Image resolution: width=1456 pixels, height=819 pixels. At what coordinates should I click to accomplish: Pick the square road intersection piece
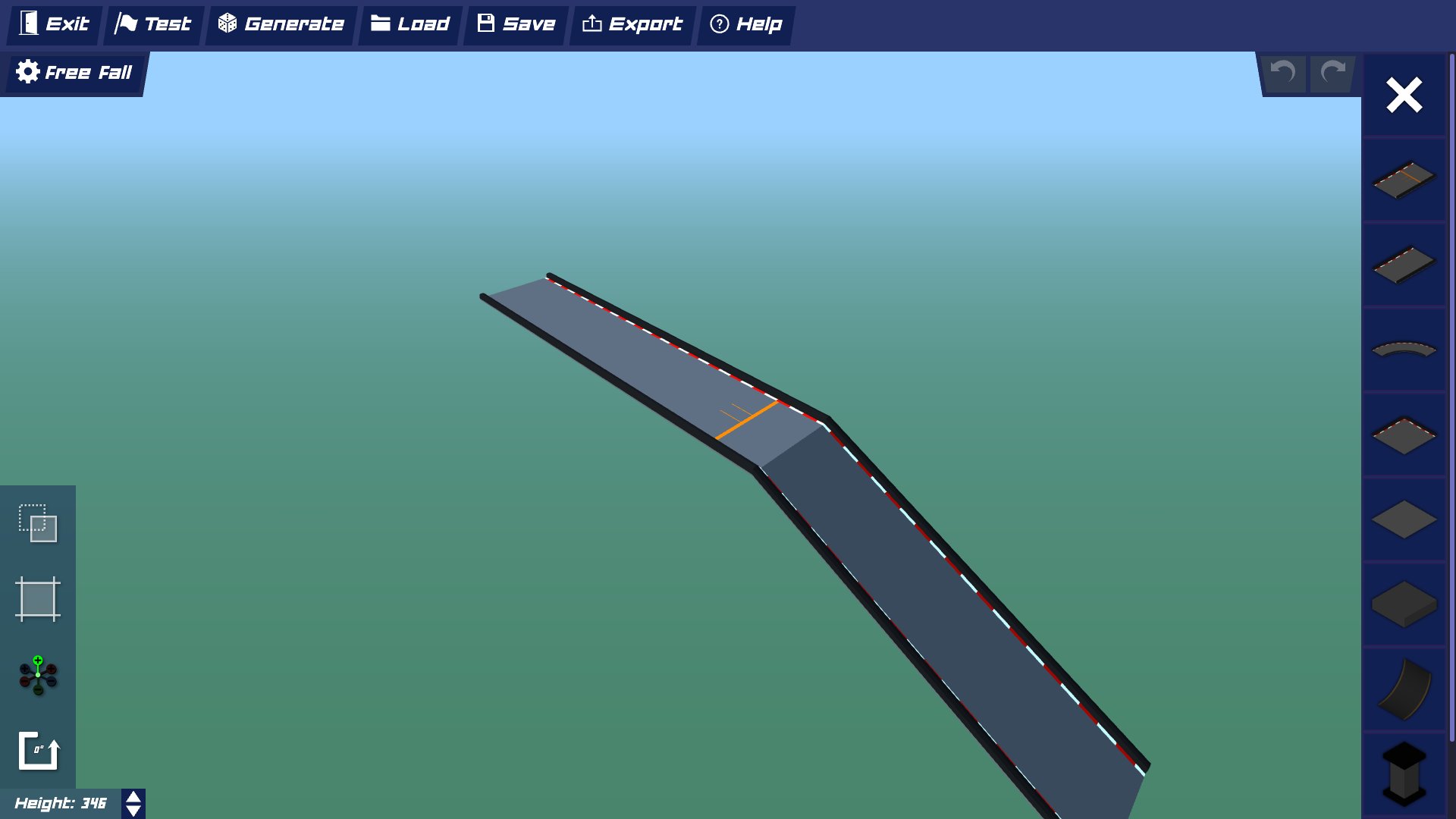point(1404,435)
